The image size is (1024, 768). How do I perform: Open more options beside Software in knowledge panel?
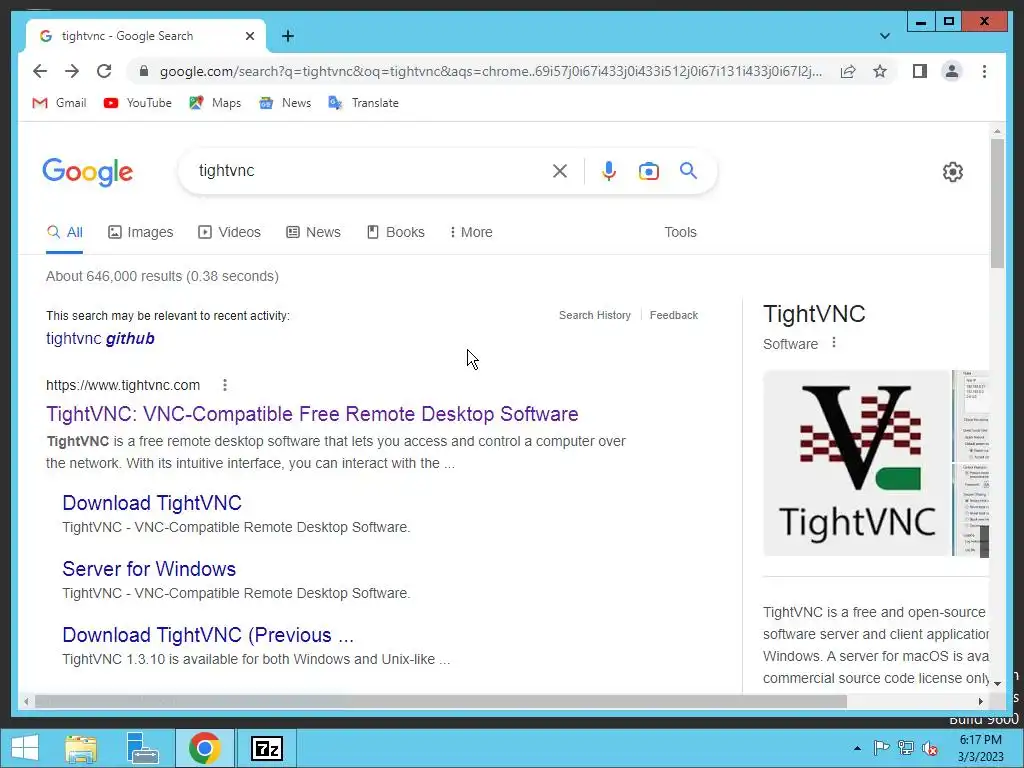(834, 343)
